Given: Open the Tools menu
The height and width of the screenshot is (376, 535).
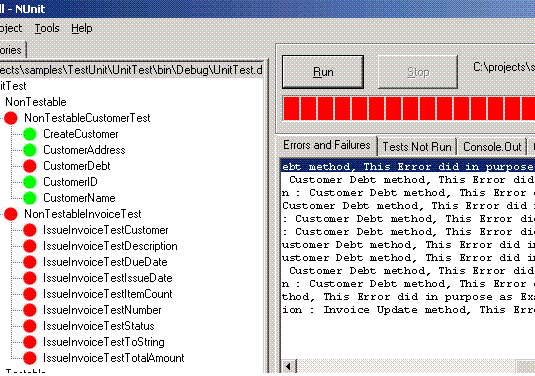Looking at the screenshot, I should 47,28.
